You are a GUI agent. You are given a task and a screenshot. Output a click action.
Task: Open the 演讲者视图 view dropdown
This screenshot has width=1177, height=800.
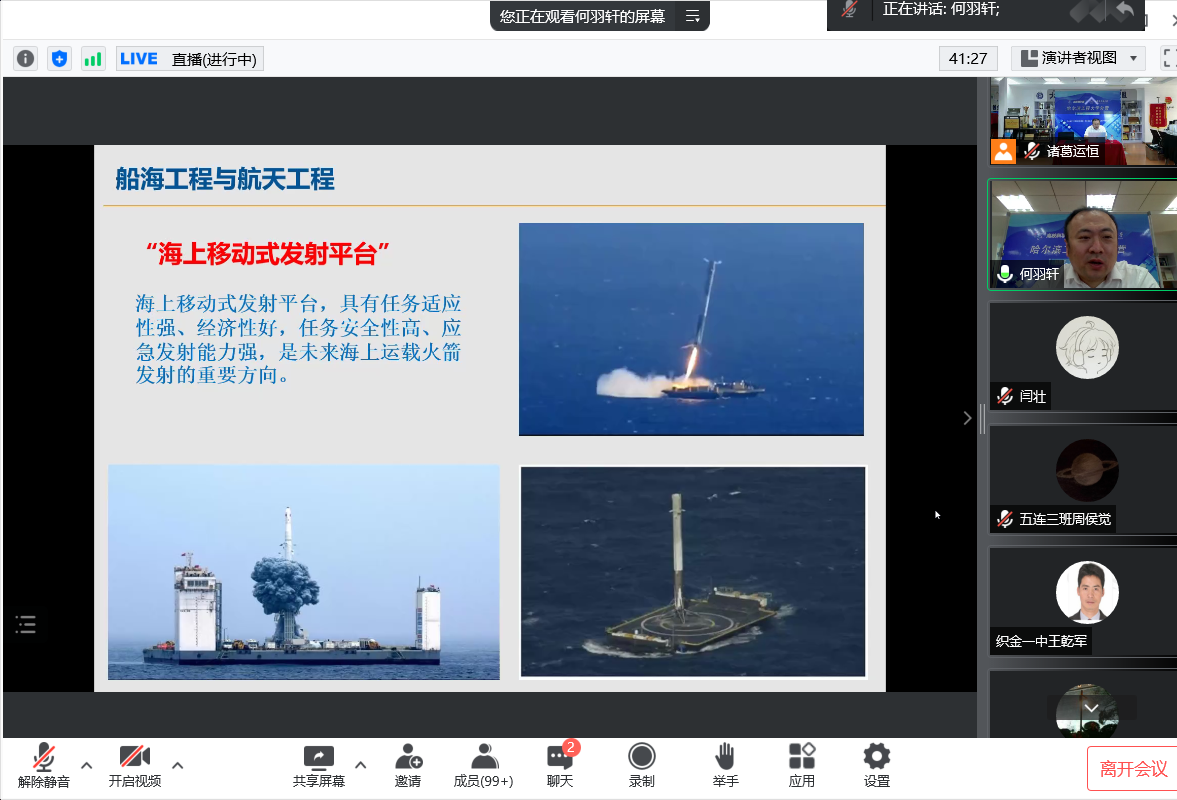pos(1078,59)
